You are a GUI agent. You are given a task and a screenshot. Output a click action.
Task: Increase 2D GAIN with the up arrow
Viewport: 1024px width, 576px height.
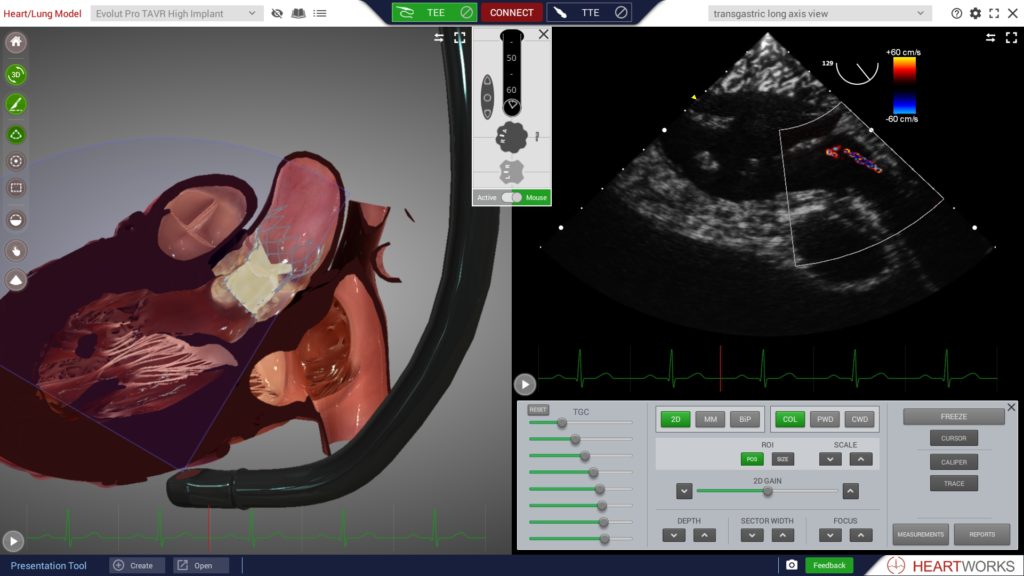tap(850, 491)
